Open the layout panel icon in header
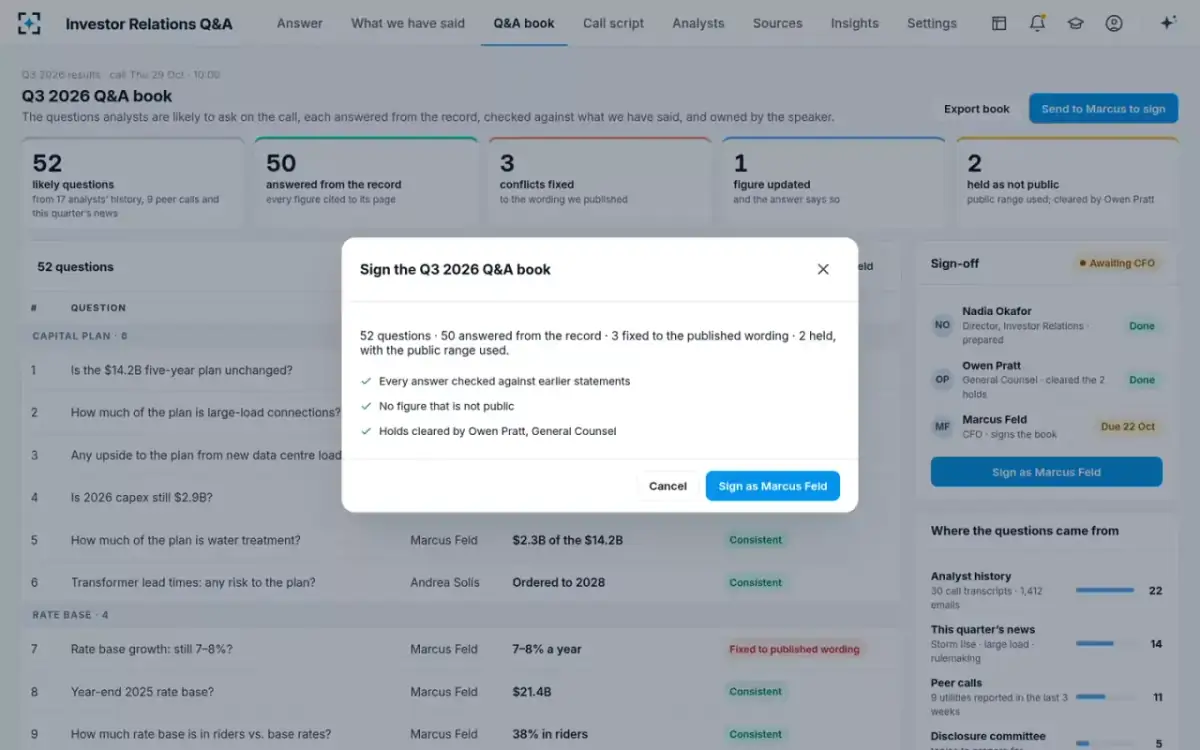Image resolution: width=1200 pixels, height=750 pixels. tap(999, 23)
